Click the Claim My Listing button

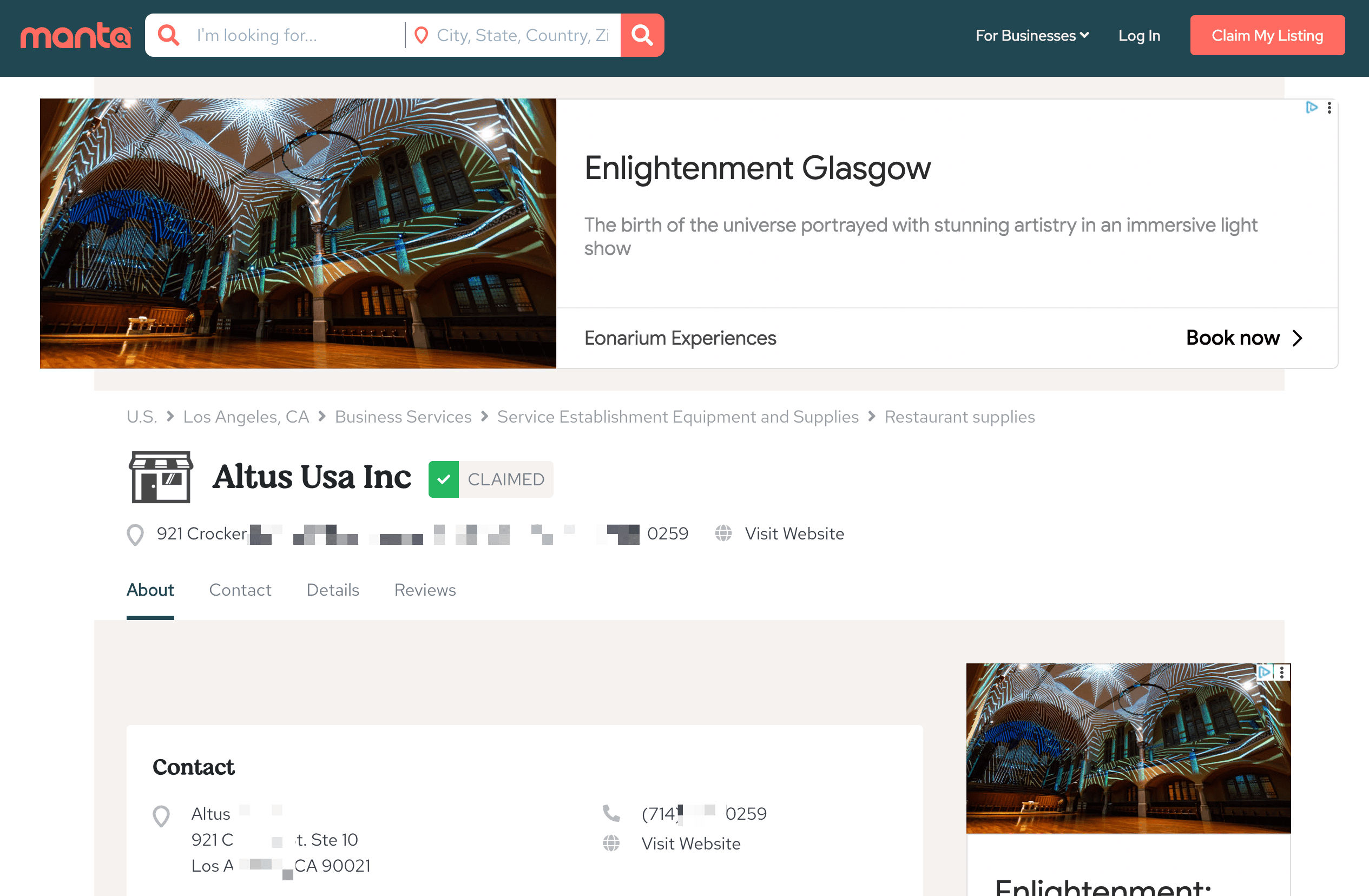click(1267, 36)
